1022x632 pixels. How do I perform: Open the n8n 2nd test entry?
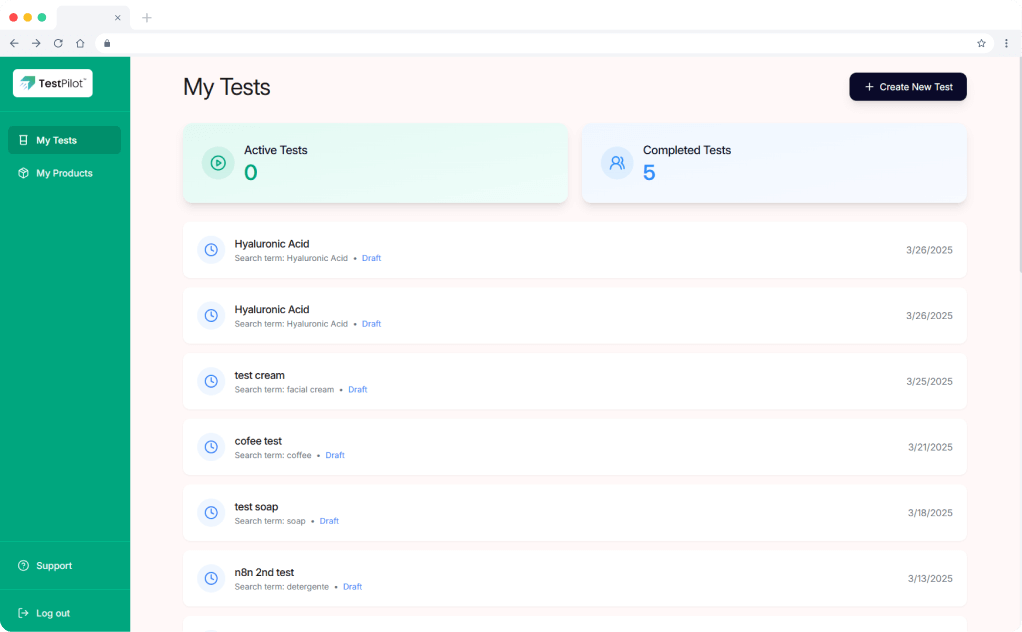click(x=575, y=579)
